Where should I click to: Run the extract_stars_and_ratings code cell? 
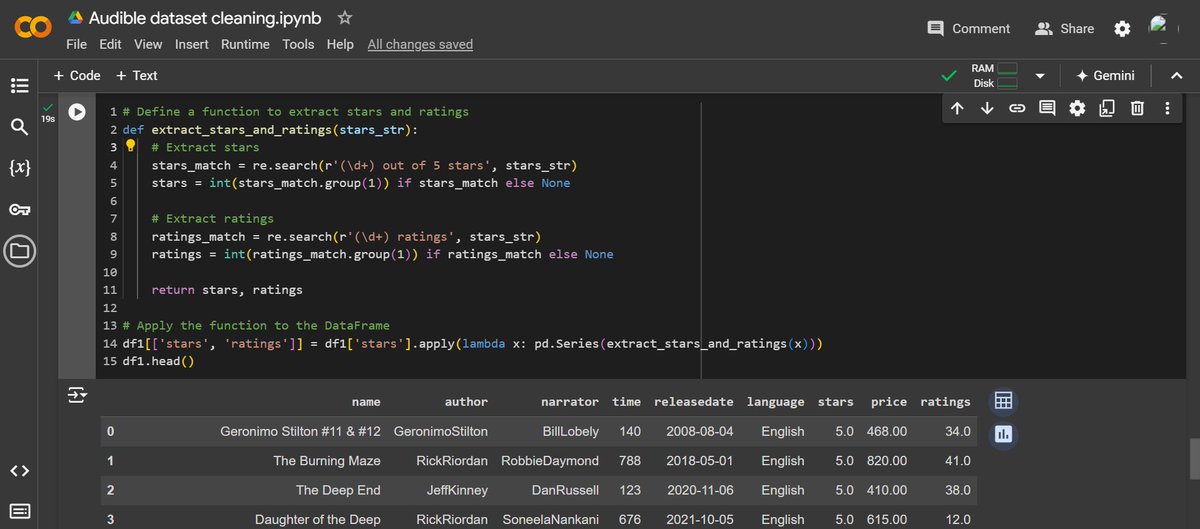point(77,113)
